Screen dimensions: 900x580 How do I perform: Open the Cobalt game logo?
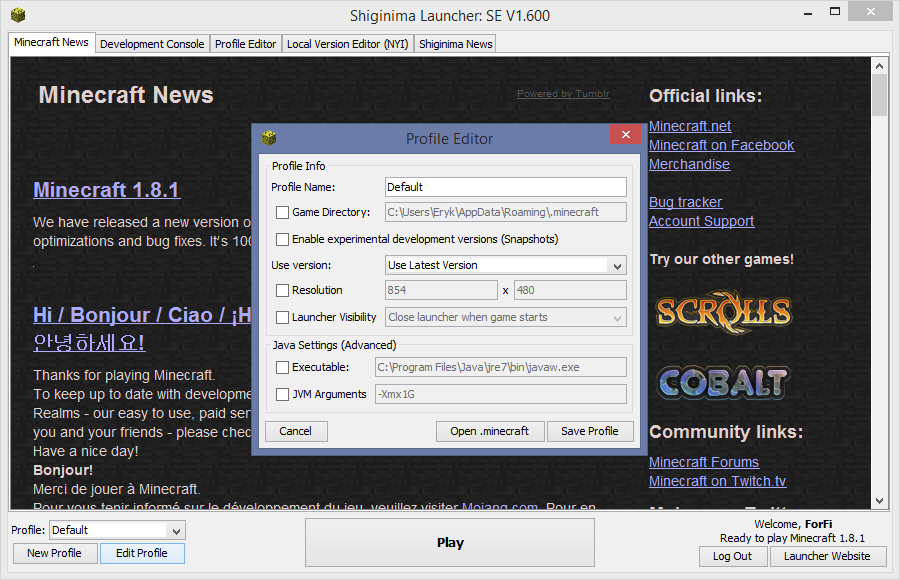(723, 382)
